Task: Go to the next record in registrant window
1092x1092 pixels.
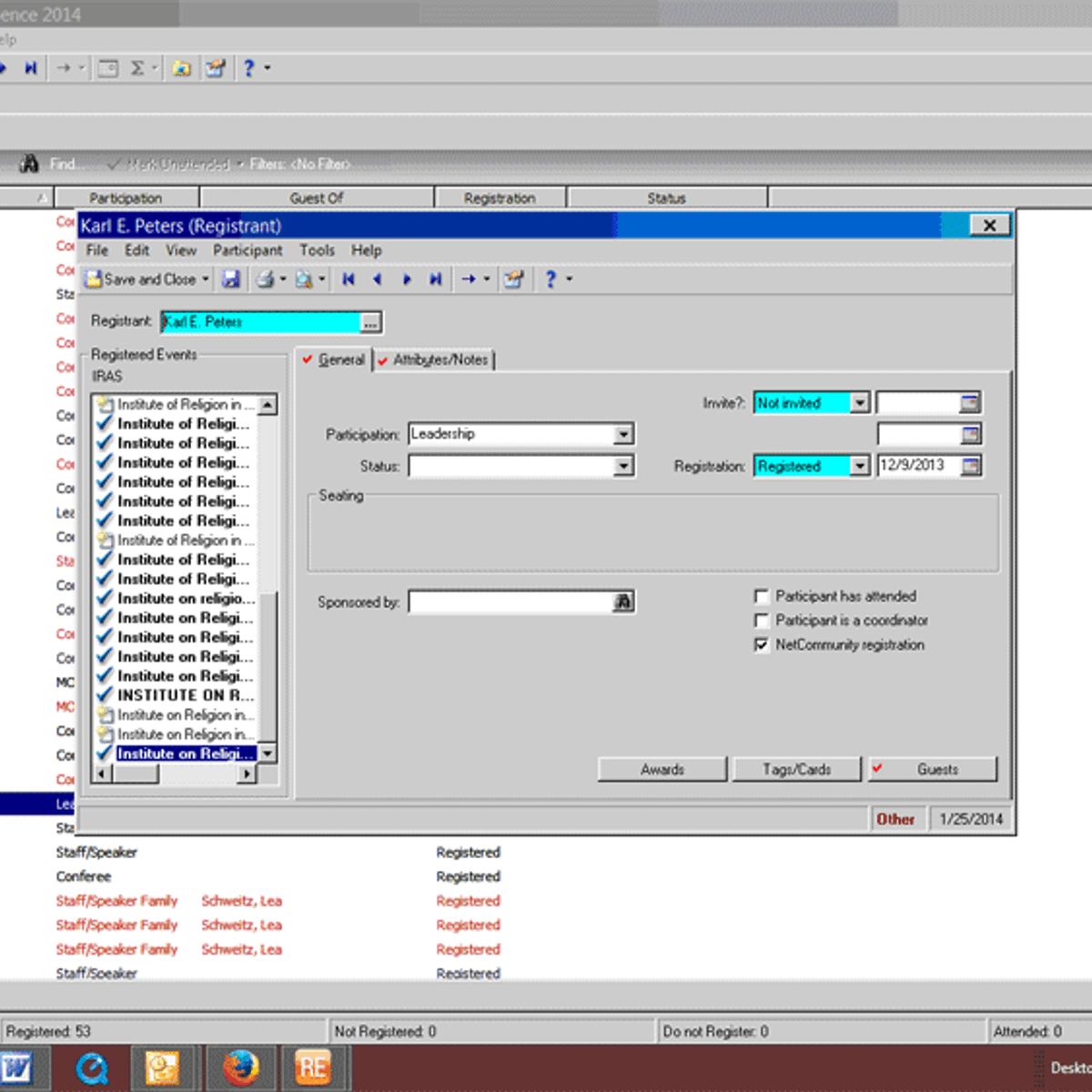Action: click(407, 279)
